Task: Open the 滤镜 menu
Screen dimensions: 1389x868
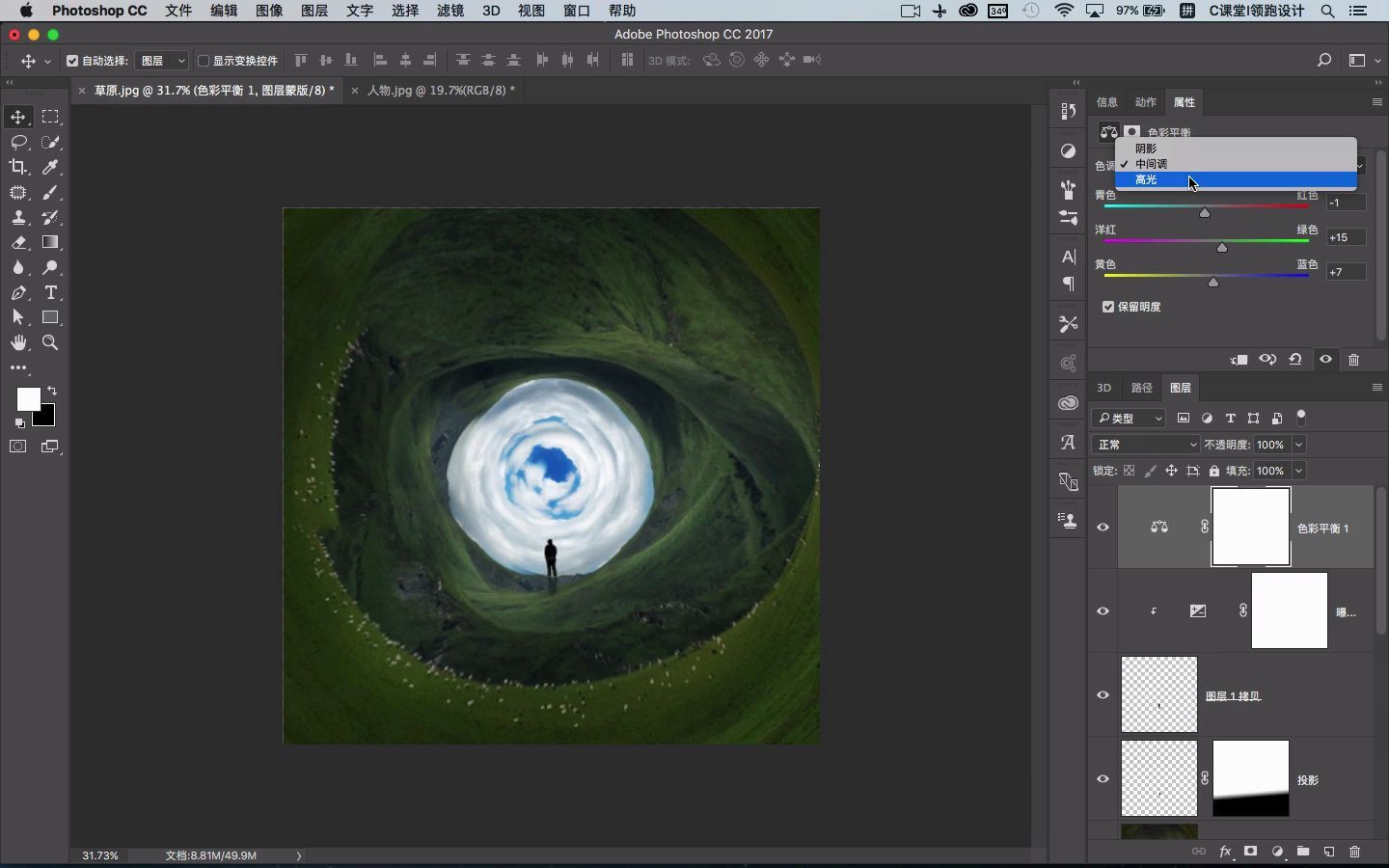Action: click(x=450, y=11)
